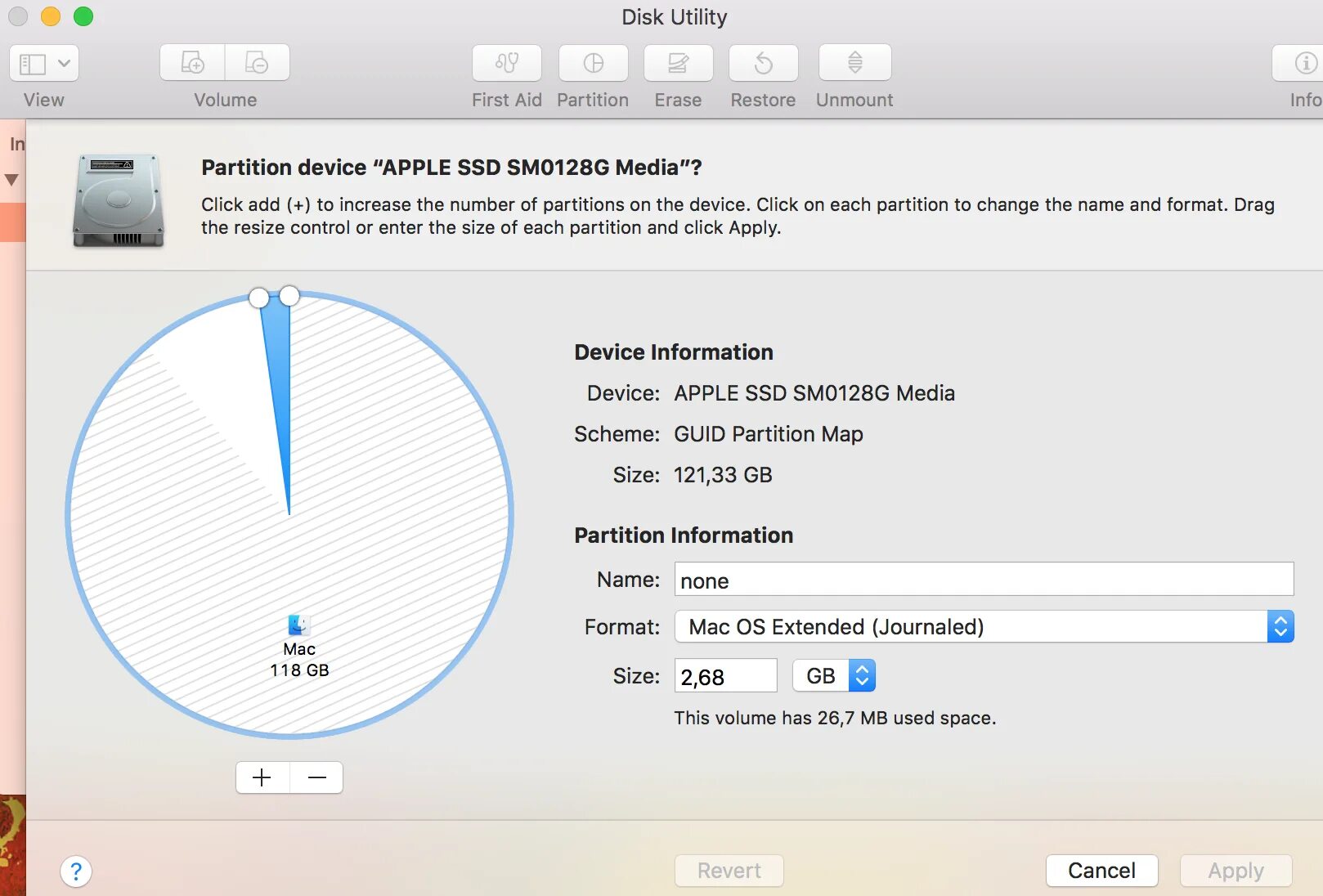Run First Aid from the toolbar
This screenshot has width=1323, height=896.
(507, 63)
